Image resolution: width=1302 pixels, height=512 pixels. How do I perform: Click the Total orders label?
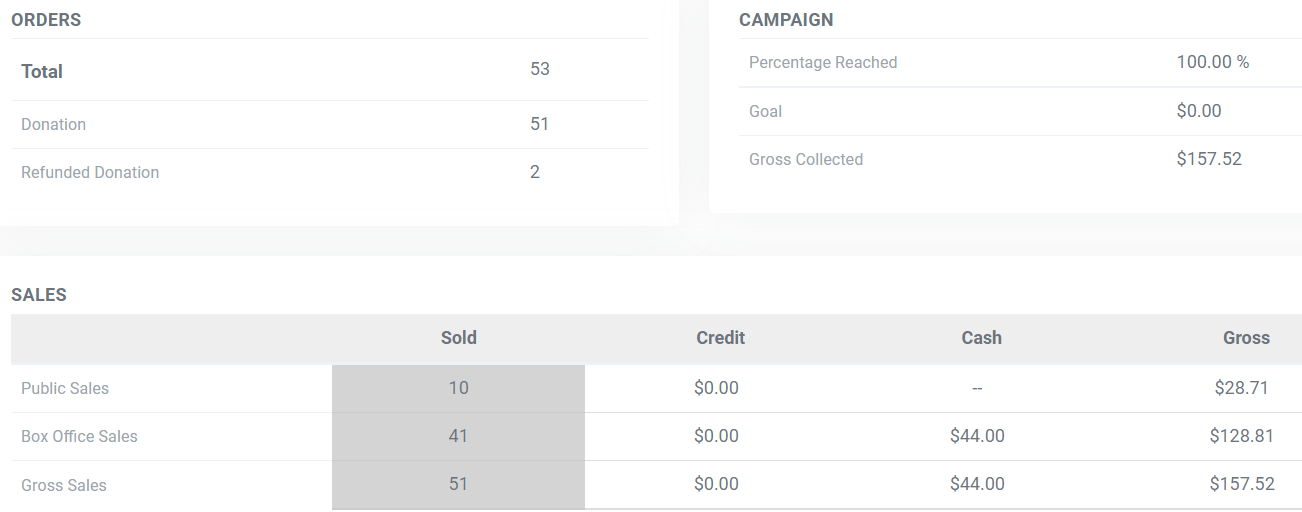coord(42,71)
